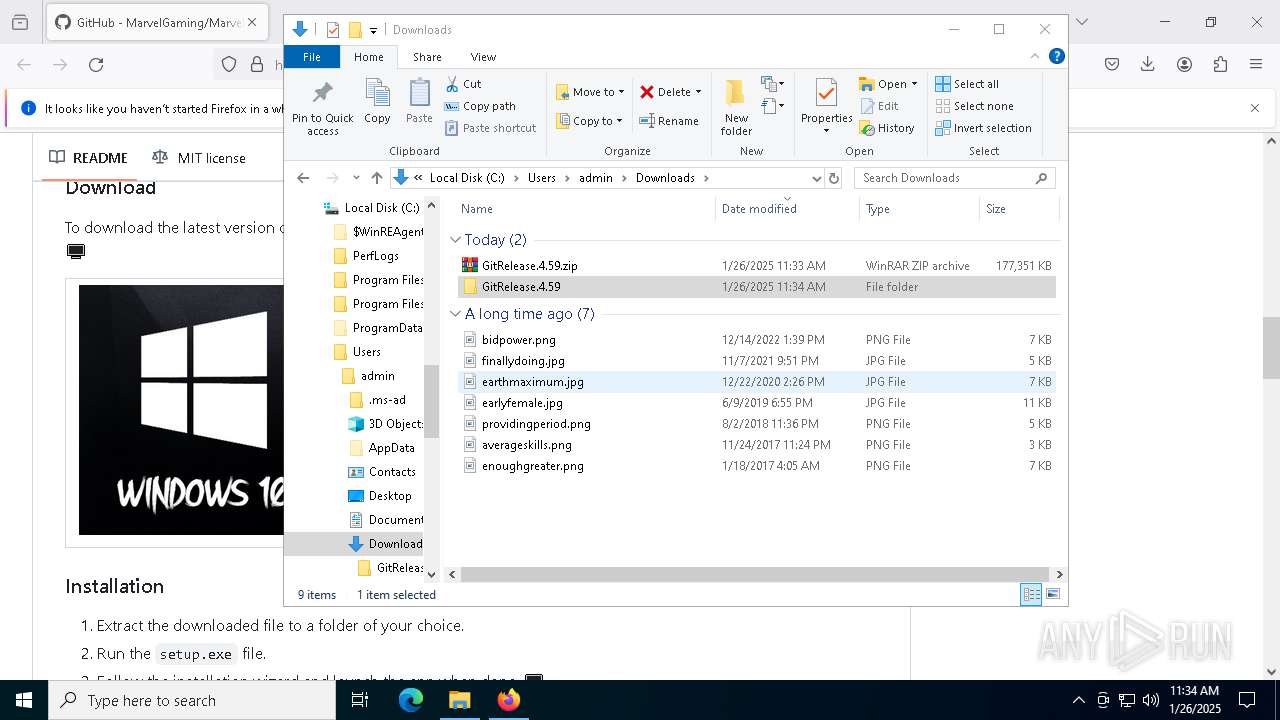Click Users in address breadcrumb
The height and width of the screenshot is (720, 1280).
click(x=541, y=178)
